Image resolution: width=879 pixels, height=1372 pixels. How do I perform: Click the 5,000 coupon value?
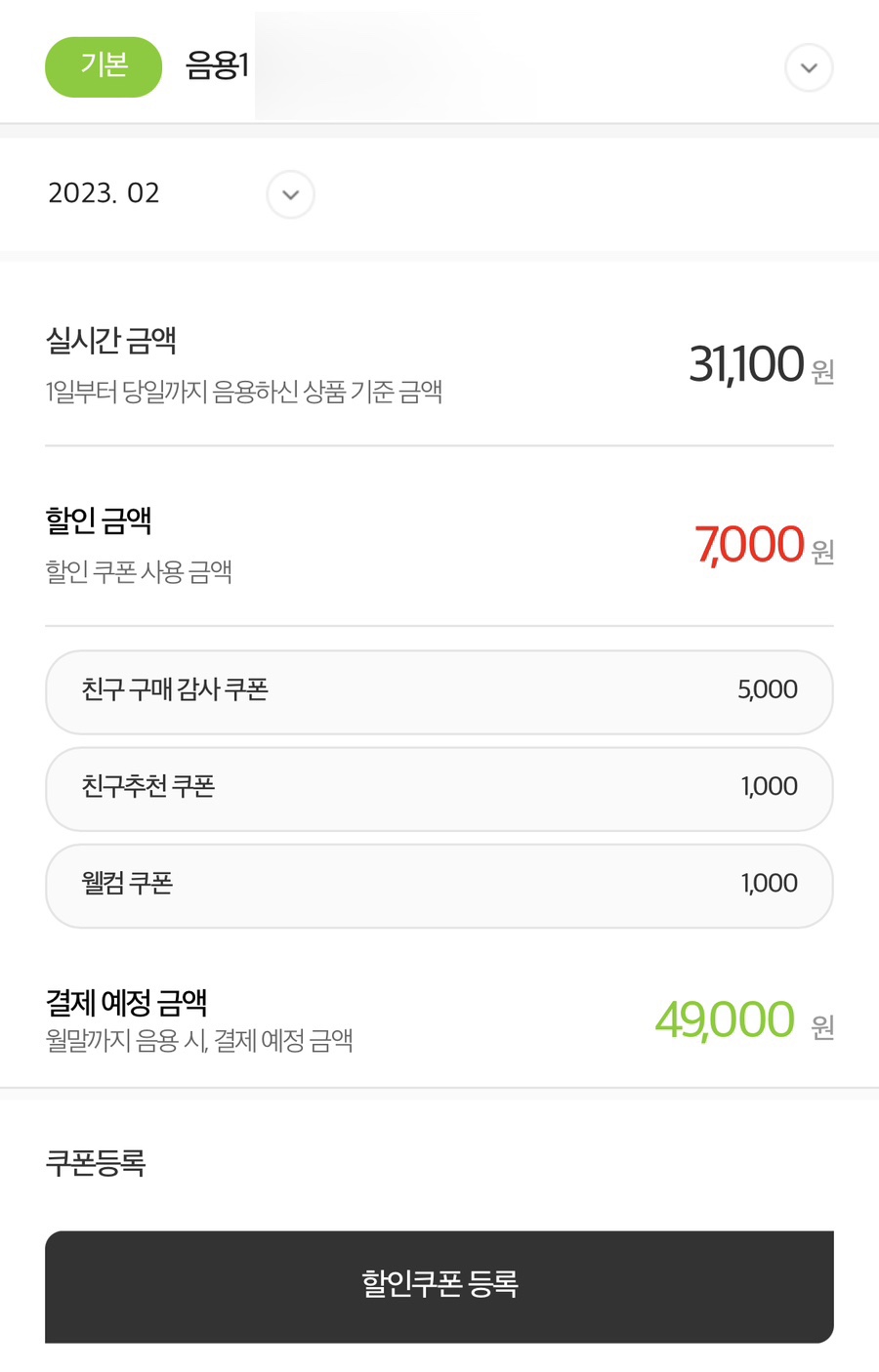pos(768,689)
